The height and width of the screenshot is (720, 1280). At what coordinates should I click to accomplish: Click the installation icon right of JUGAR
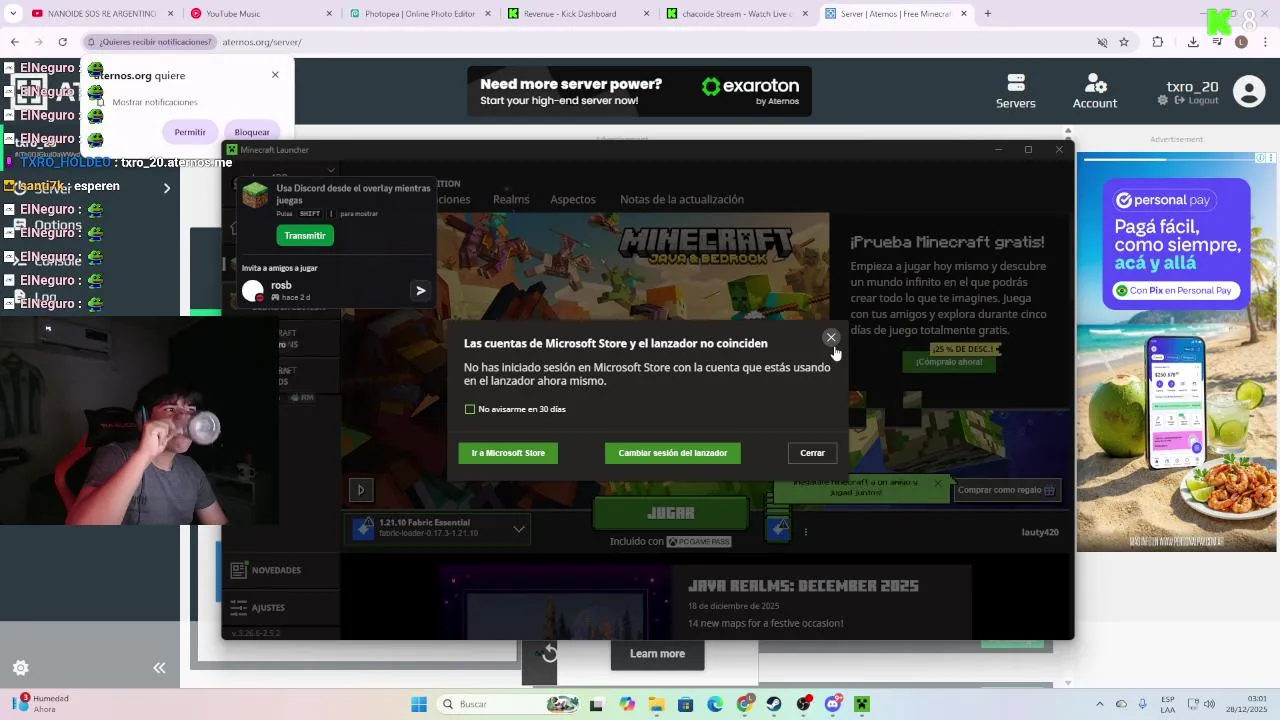tap(778, 529)
